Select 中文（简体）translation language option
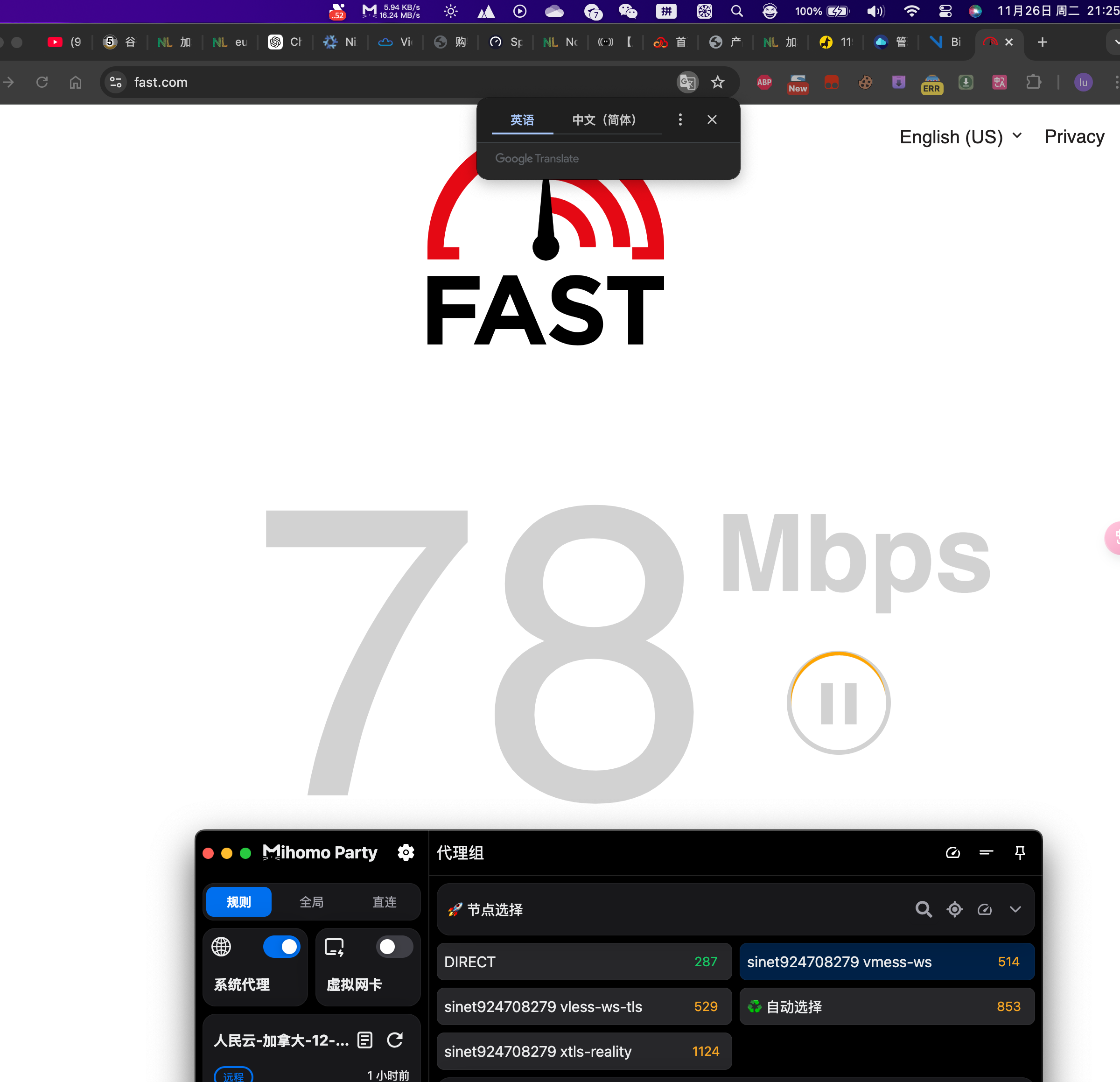This screenshot has width=1120, height=1082. [603, 119]
